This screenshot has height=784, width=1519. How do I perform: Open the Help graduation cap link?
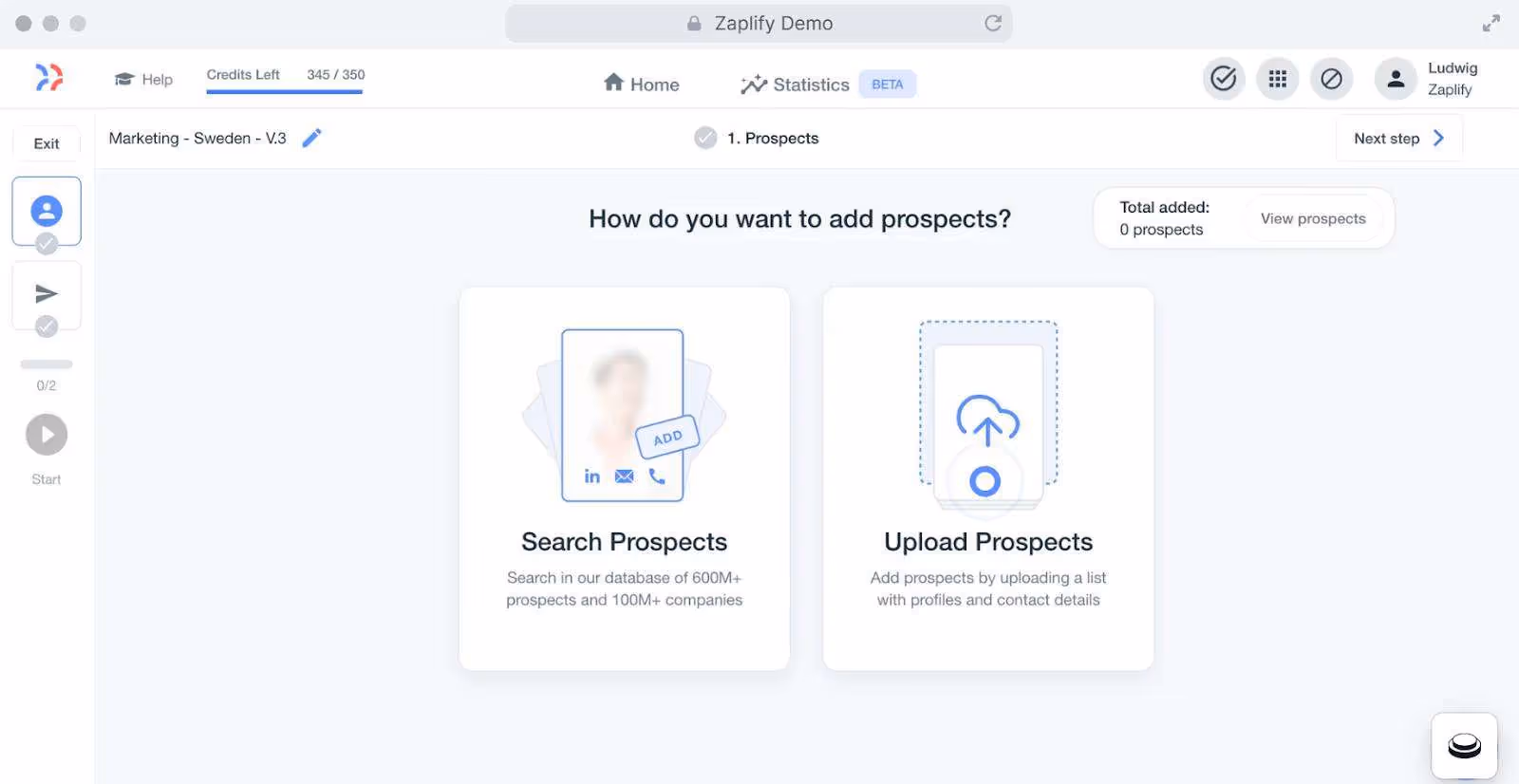point(143,80)
